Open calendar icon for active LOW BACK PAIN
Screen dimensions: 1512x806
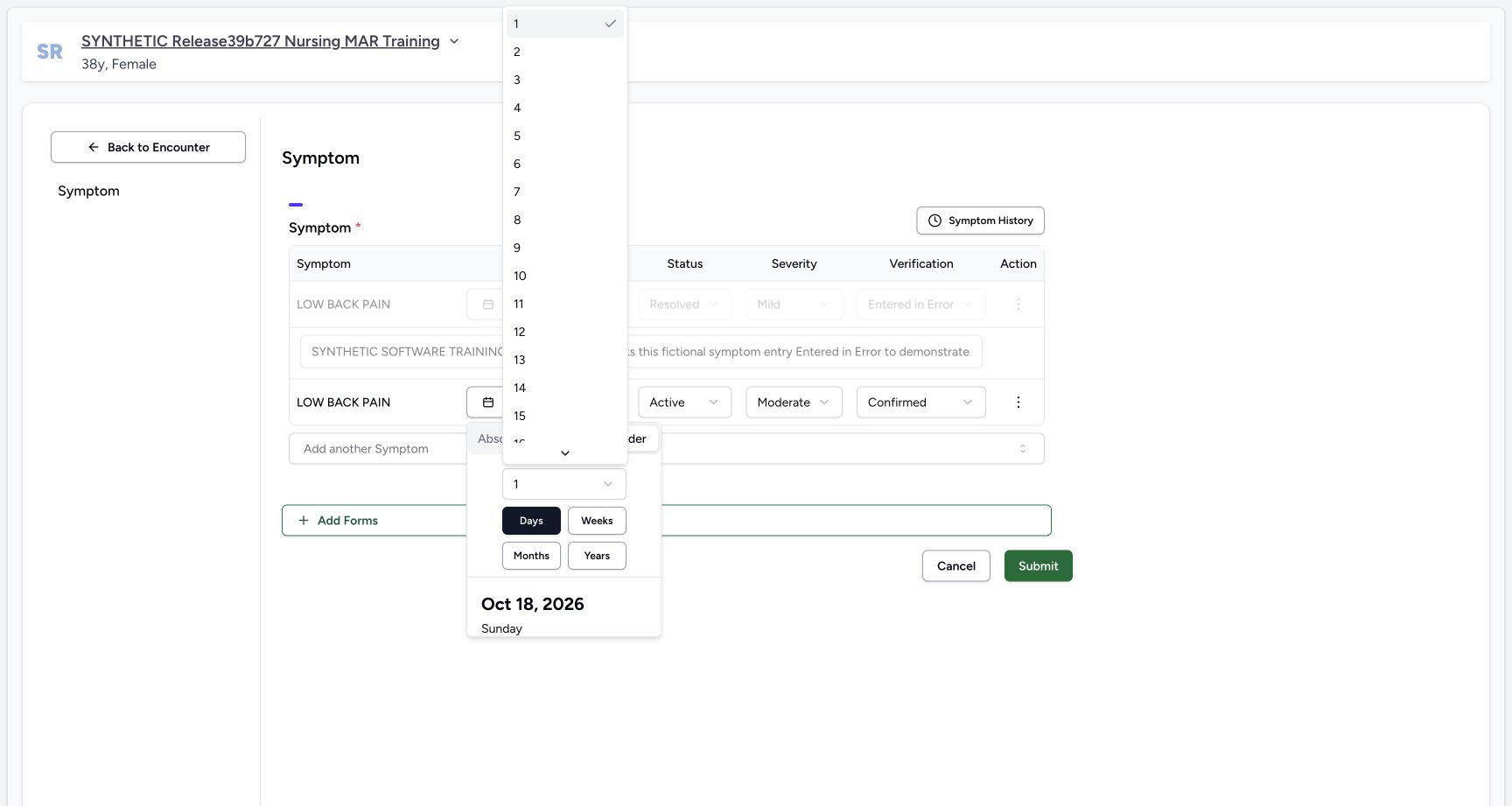(x=487, y=403)
